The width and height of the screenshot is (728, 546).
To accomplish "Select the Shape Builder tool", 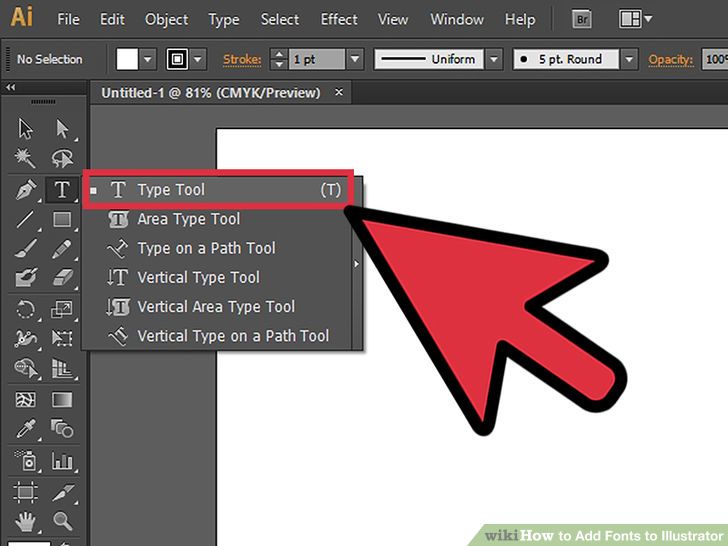I will [26, 369].
